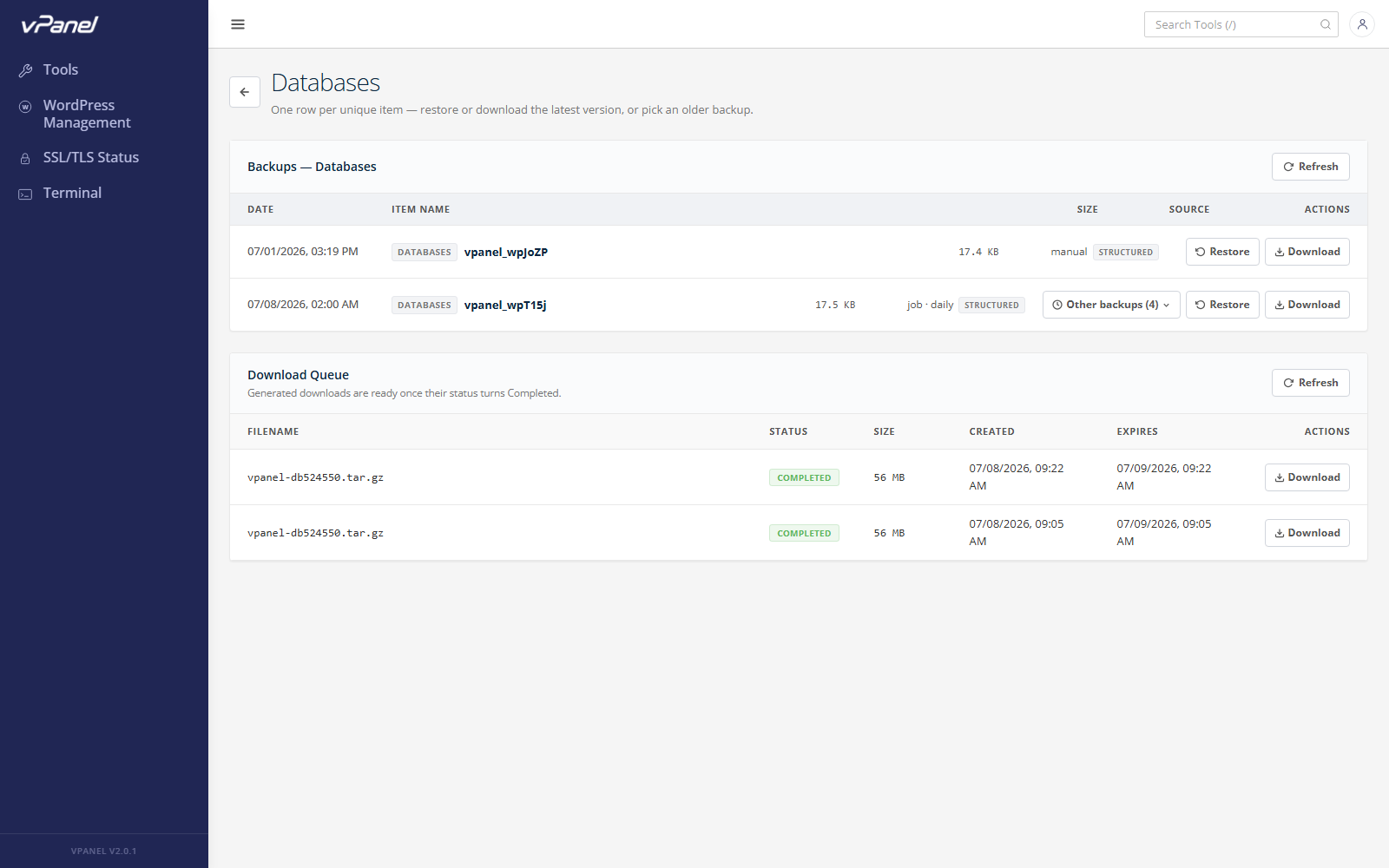Click the date 07/01/2026, 03:19 PM
Viewport: 1389px width, 868px height.
point(303,252)
